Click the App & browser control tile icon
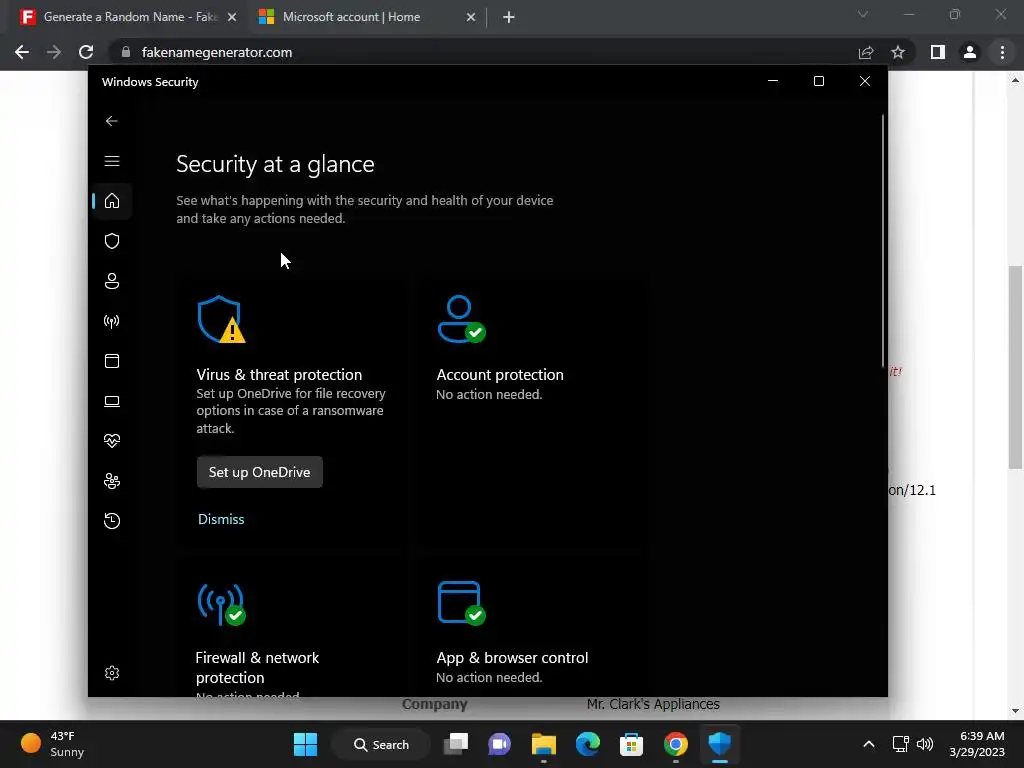The height and width of the screenshot is (768, 1024). pos(461,603)
